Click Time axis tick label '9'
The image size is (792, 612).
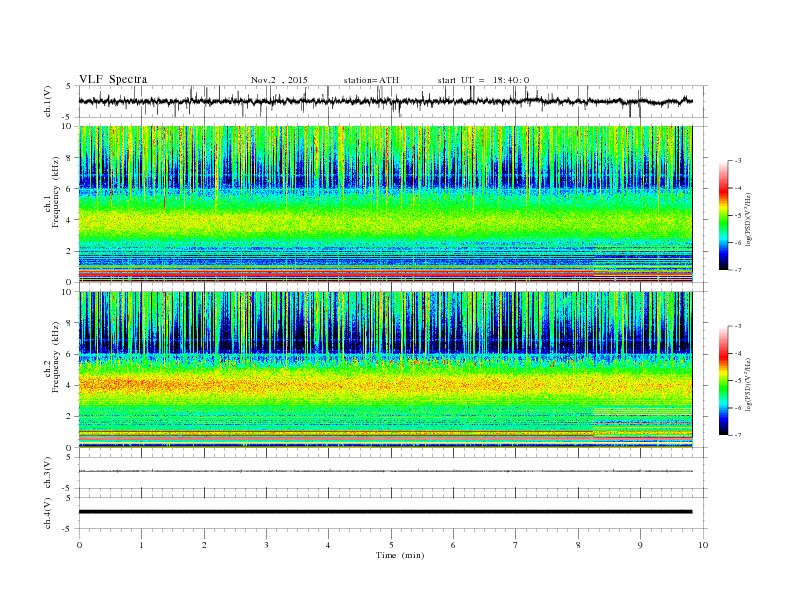coord(640,545)
